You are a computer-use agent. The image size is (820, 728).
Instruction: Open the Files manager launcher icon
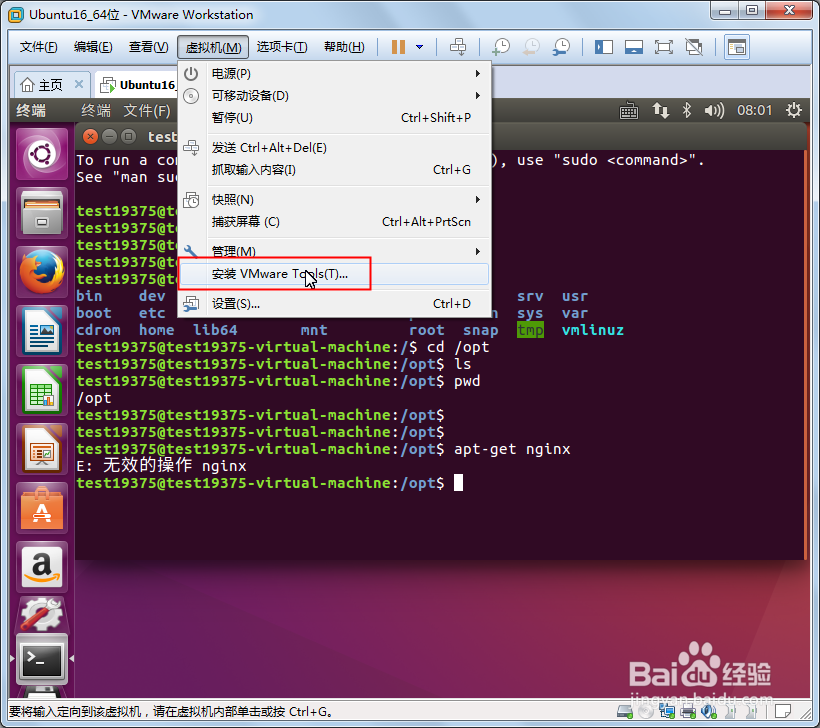tap(42, 213)
